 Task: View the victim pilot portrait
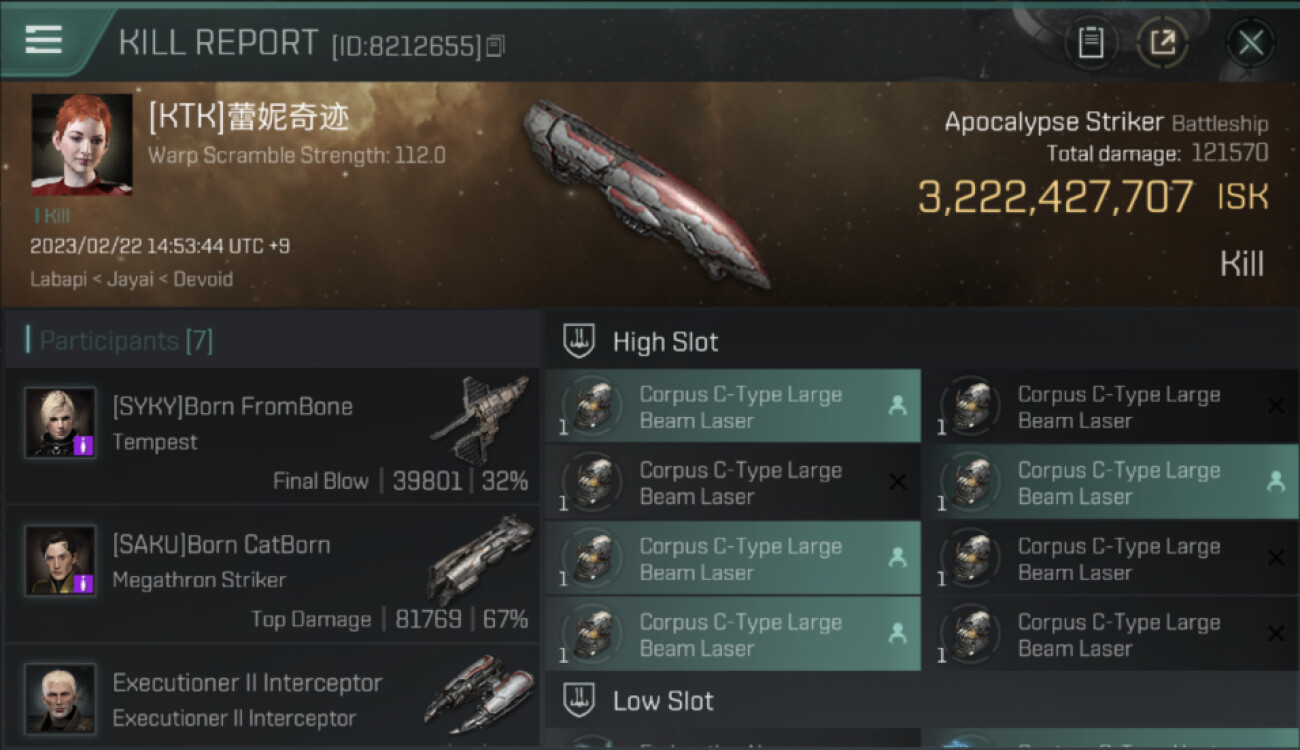(82, 144)
